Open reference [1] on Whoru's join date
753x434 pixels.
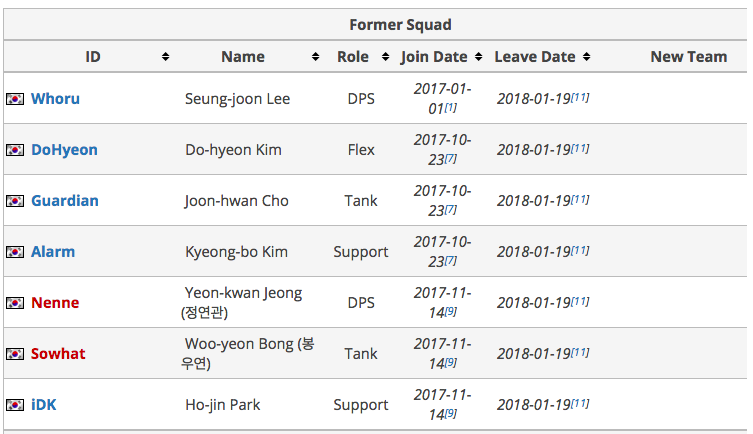450,107
